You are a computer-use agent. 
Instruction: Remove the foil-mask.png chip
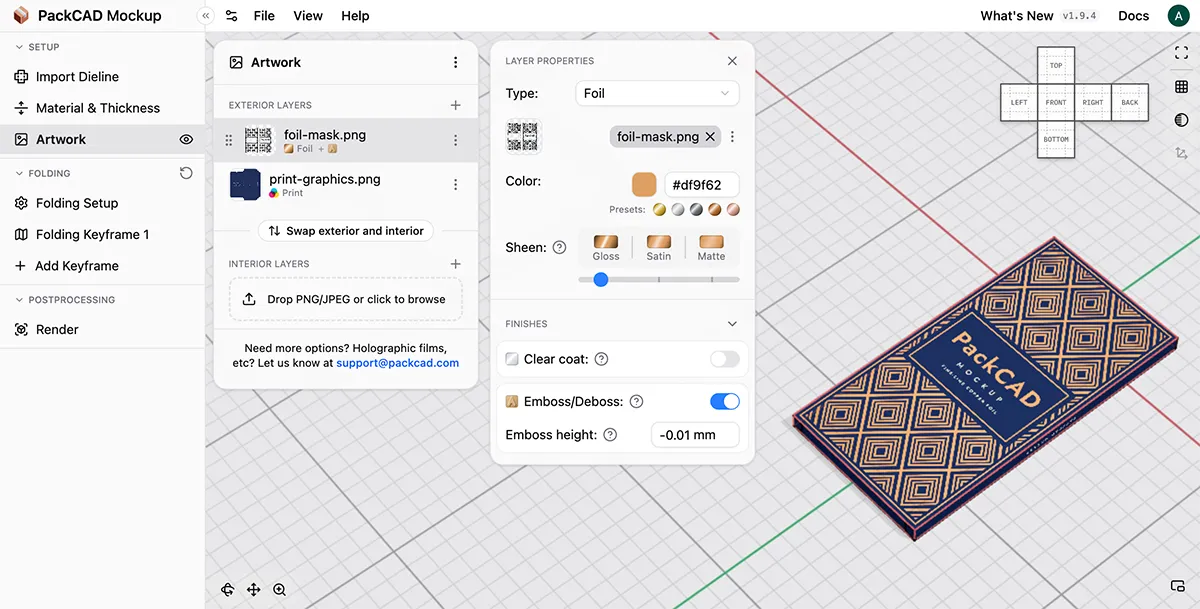(710, 137)
